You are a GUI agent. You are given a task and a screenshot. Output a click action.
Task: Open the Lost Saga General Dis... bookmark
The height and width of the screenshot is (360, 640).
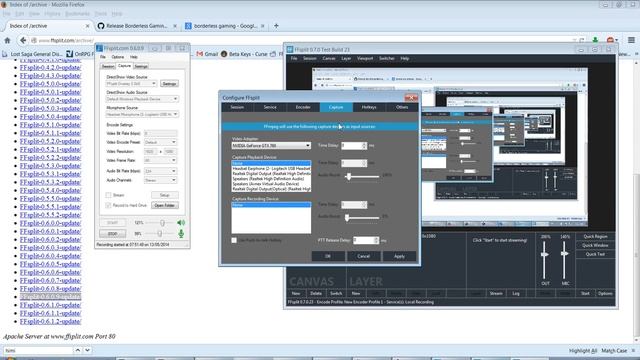click(x=32, y=54)
